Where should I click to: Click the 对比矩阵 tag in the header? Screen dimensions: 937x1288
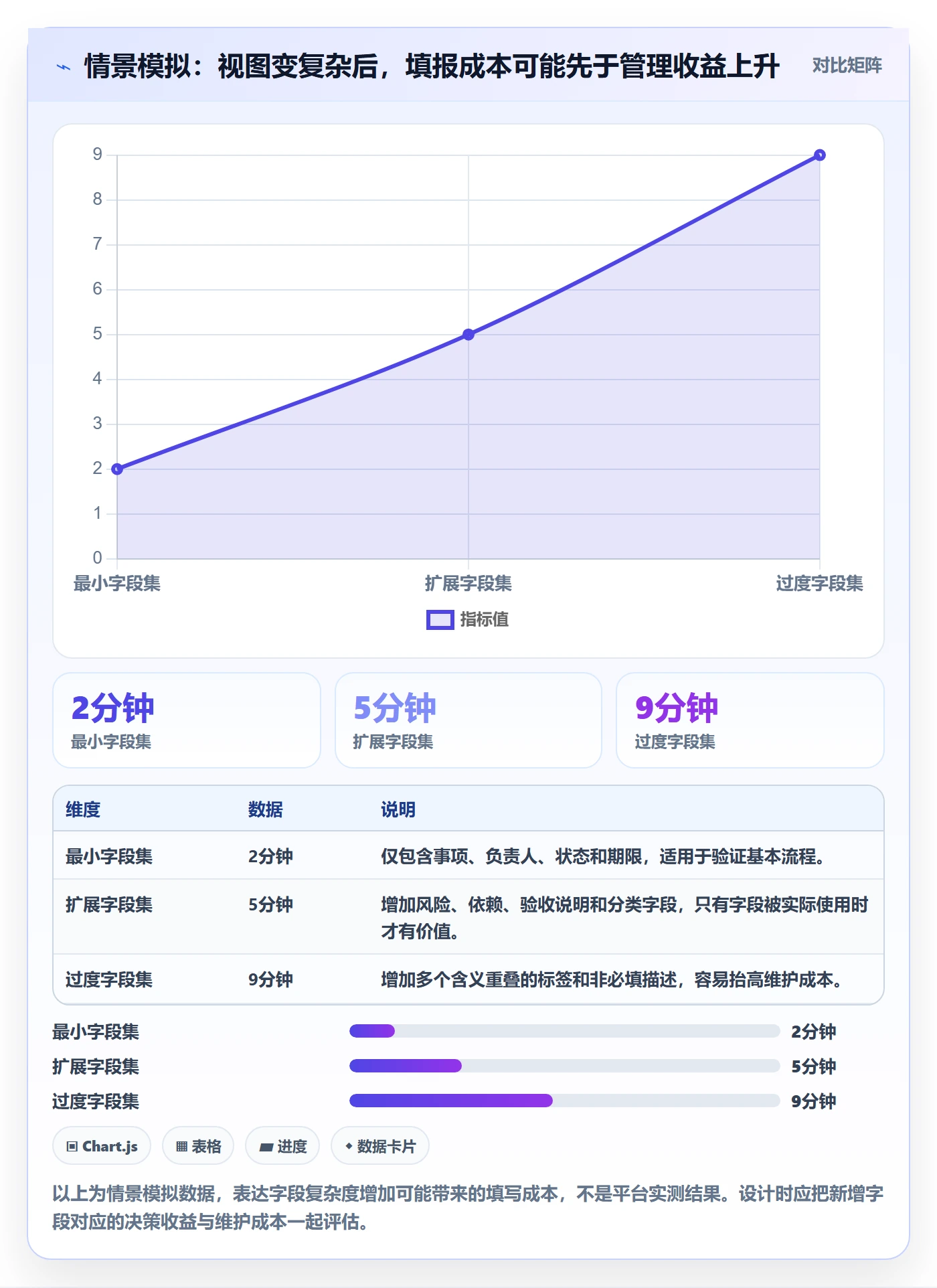(x=847, y=66)
